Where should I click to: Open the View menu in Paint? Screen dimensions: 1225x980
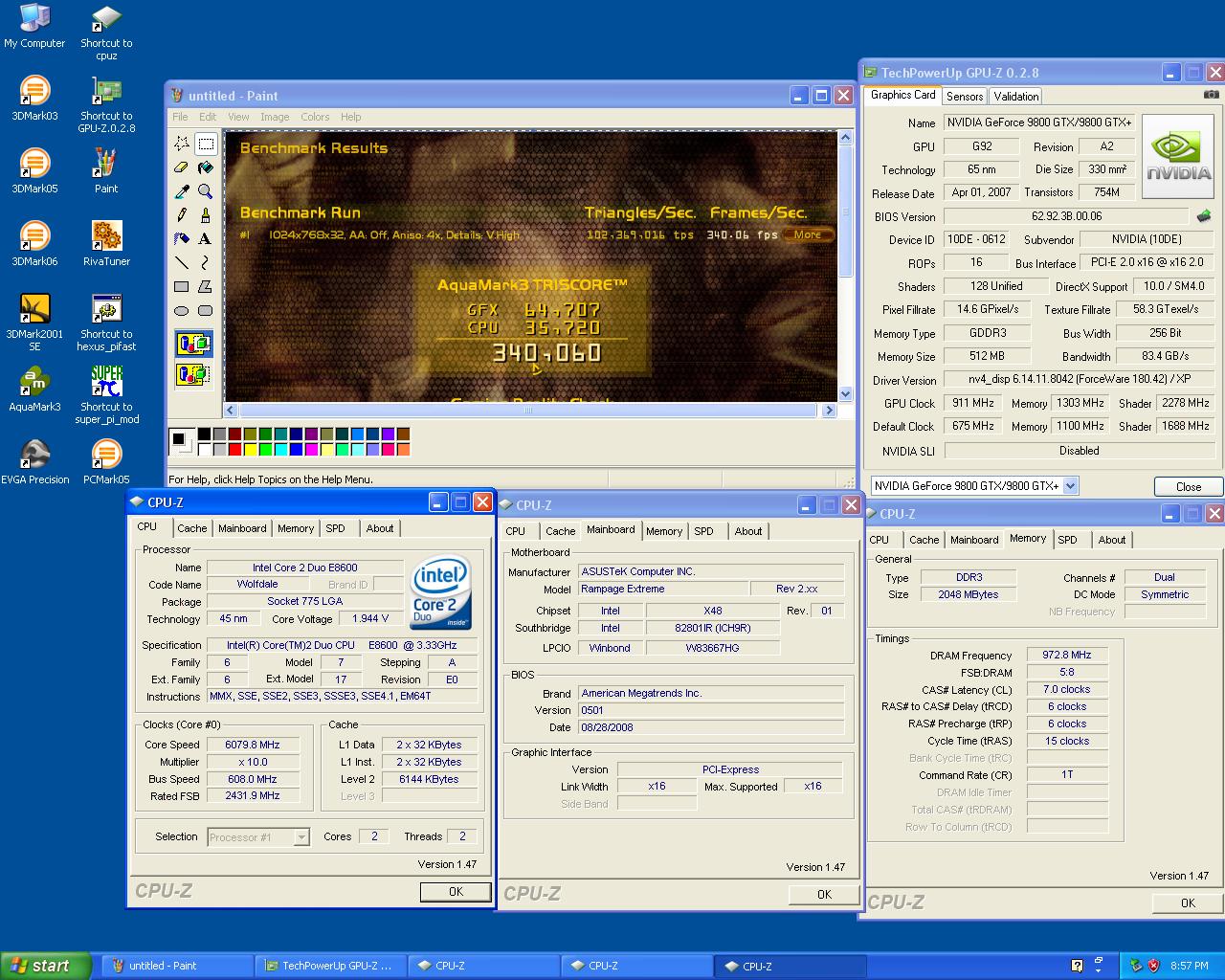coord(238,117)
